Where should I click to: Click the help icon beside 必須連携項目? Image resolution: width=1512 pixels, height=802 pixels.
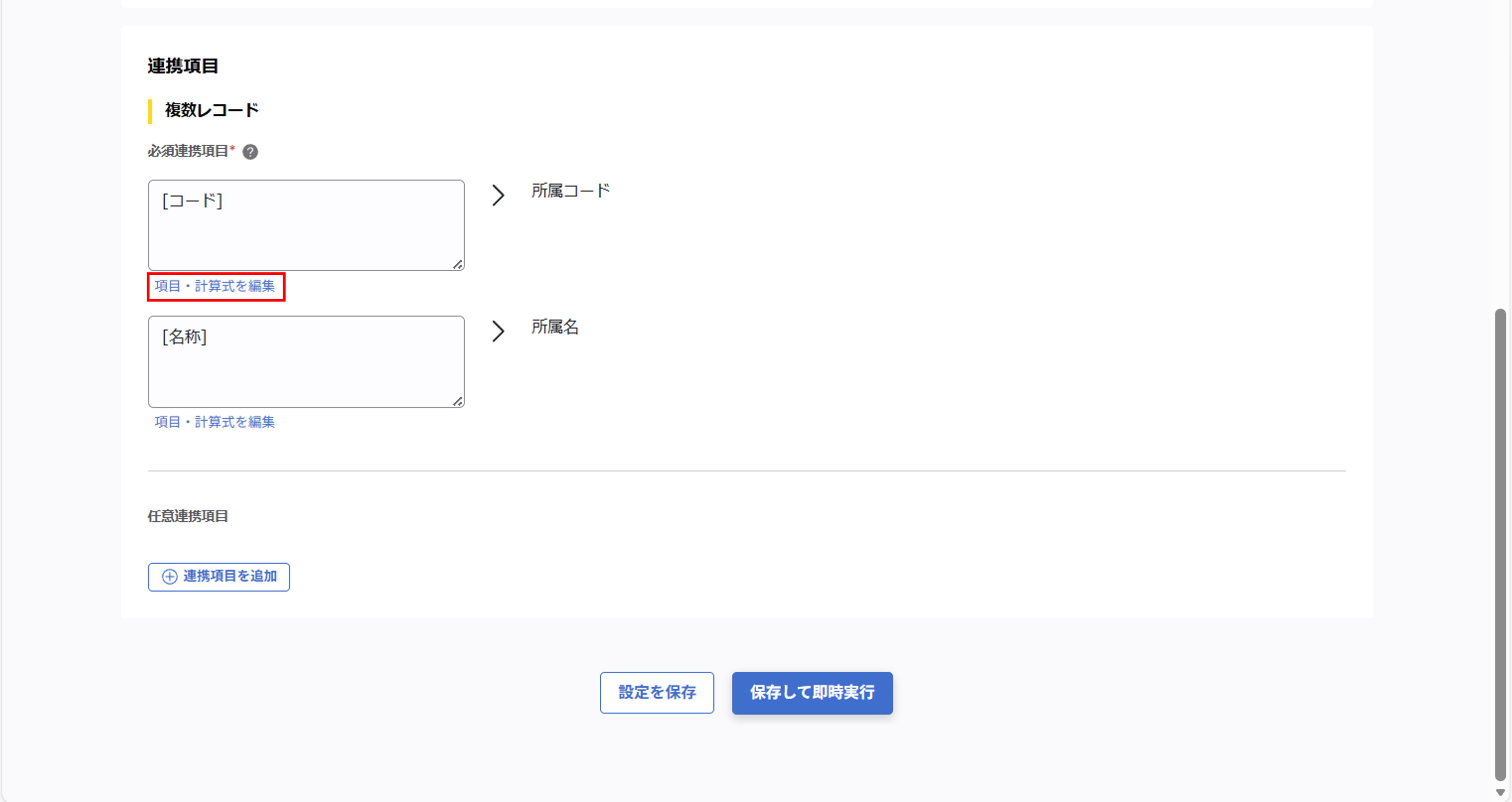point(250,152)
